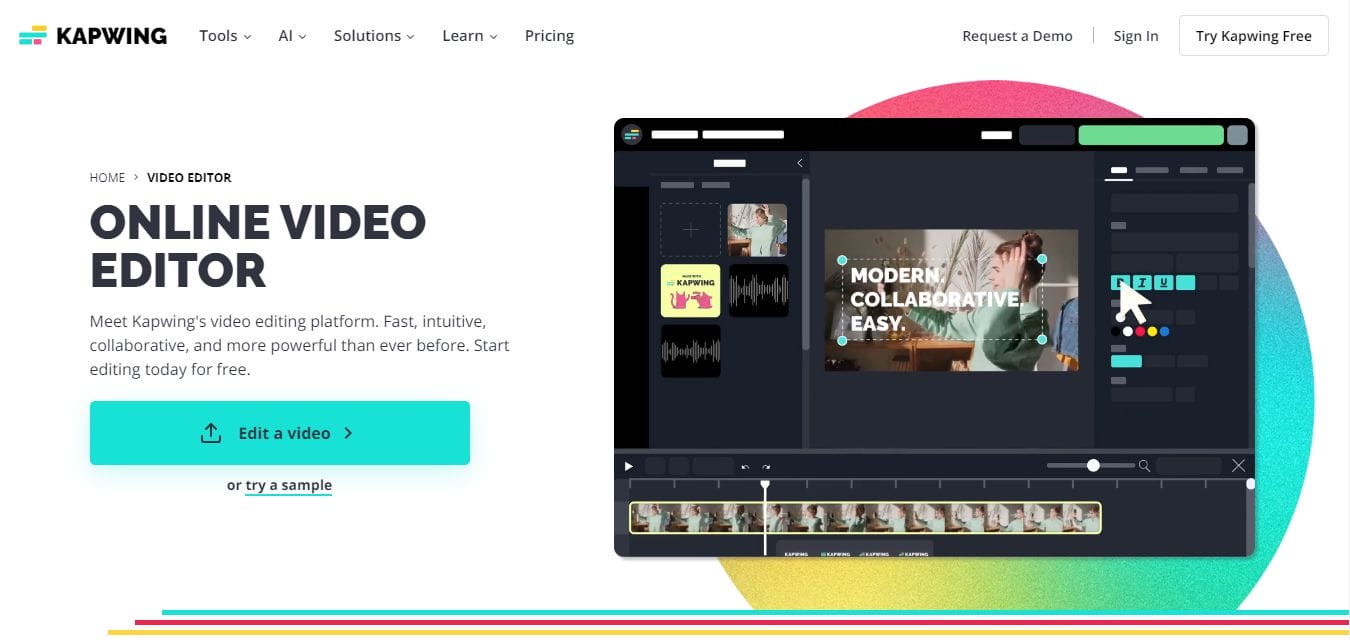The height and width of the screenshot is (640, 1350).
Task: Select the pink cats Kapwing thumbnail
Action: pyautogui.click(x=690, y=291)
